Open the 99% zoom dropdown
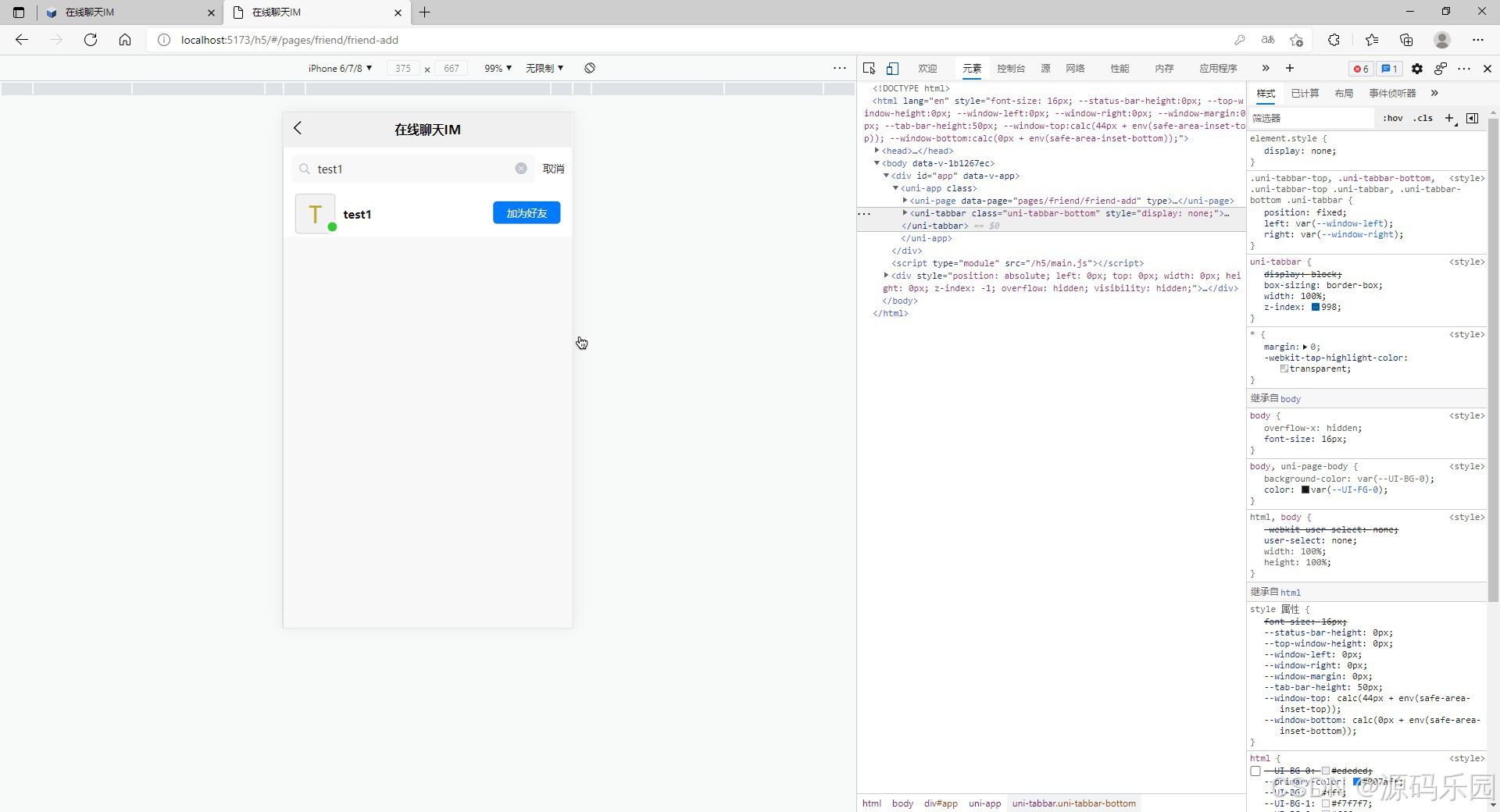 pos(495,69)
